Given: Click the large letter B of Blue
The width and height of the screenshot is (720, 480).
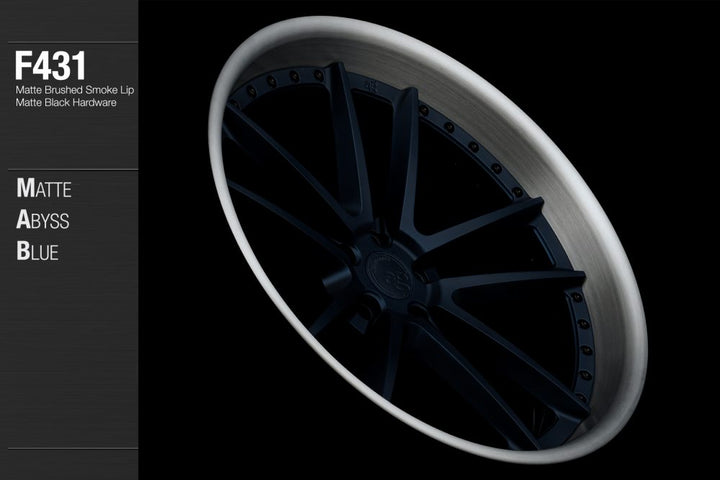Looking at the screenshot, I should 22,251.
